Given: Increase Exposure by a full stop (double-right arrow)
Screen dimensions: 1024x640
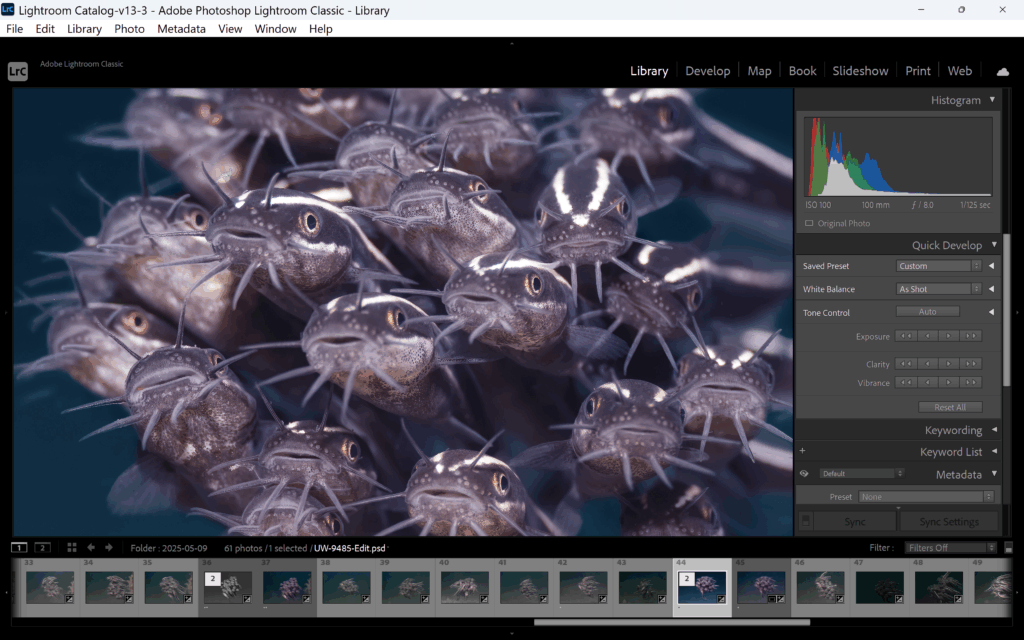Looking at the screenshot, I should pos(970,336).
